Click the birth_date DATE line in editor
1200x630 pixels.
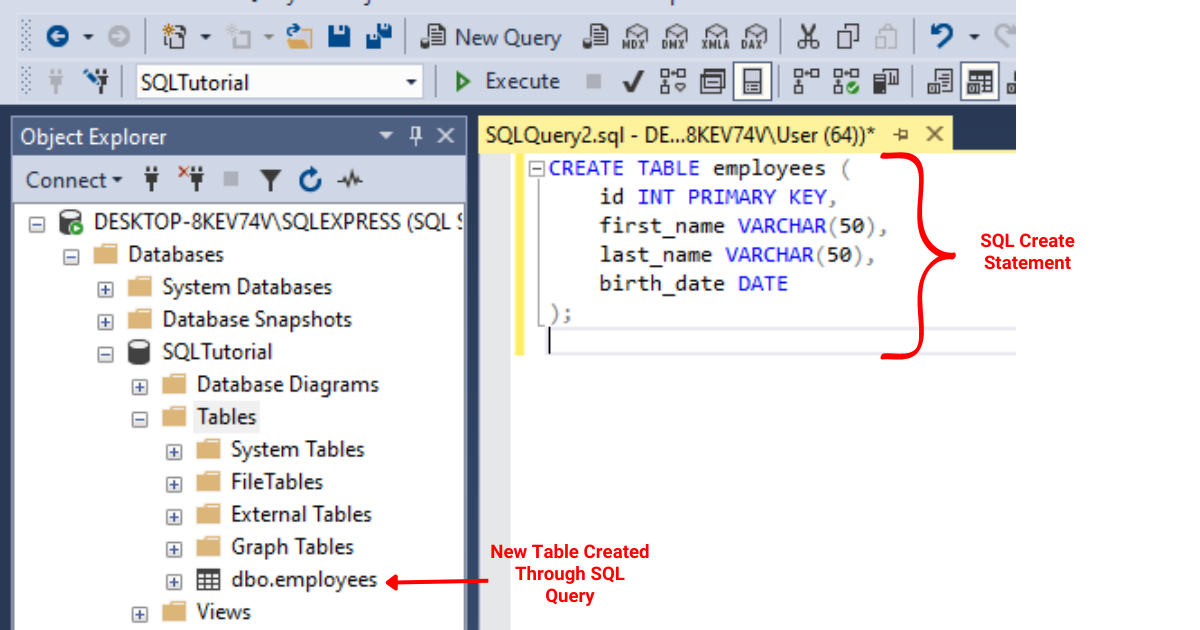pyautogui.click(x=693, y=284)
